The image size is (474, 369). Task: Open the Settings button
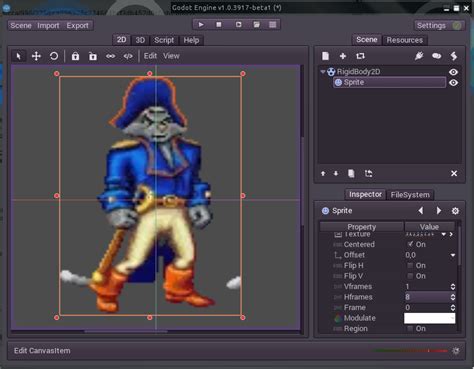pos(439,26)
